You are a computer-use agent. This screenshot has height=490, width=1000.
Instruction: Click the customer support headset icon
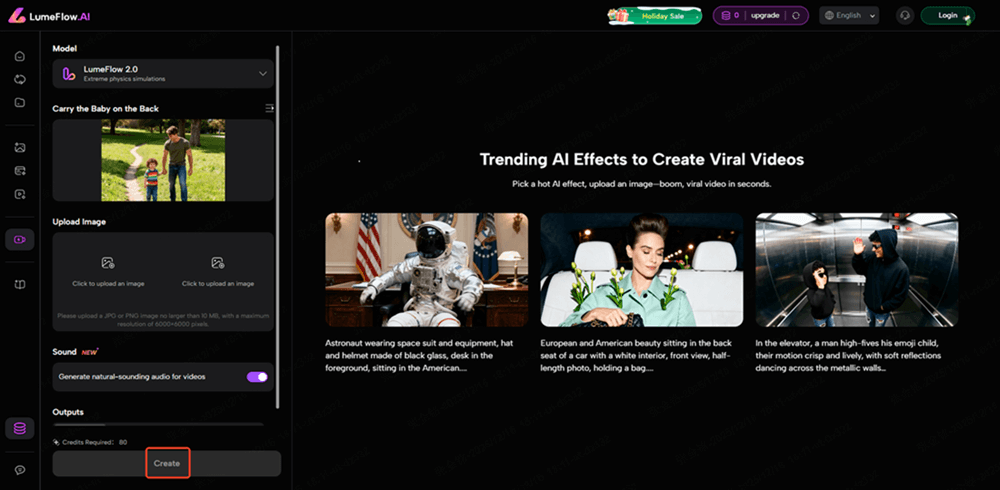905,15
